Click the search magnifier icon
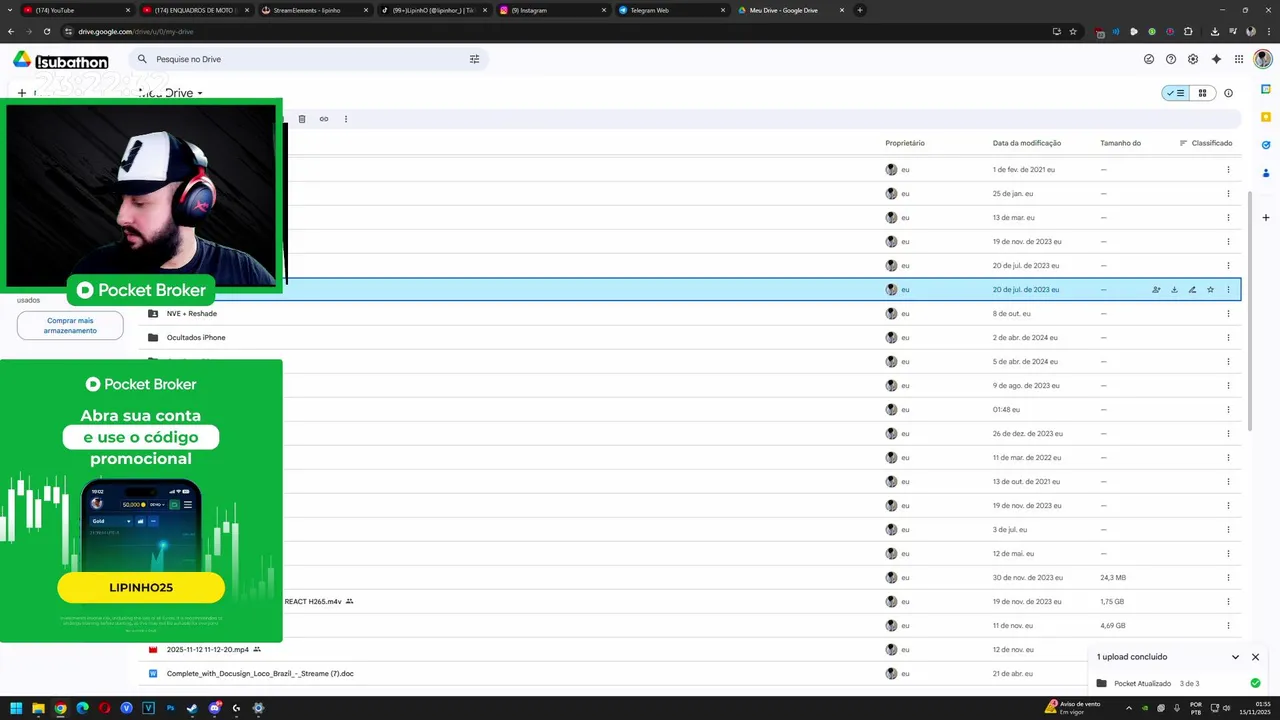The width and height of the screenshot is (1280, 720). pos(142,59)
